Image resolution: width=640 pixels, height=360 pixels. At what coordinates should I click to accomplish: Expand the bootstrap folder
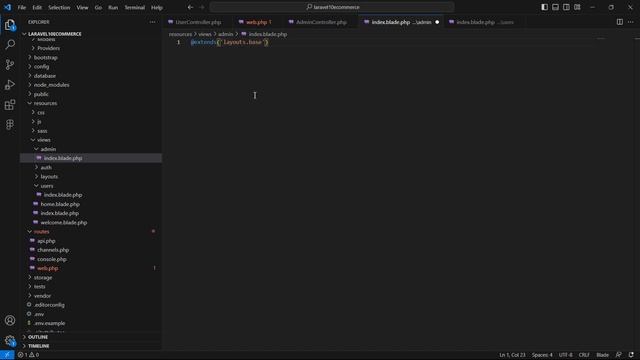(x=45, y=58)
